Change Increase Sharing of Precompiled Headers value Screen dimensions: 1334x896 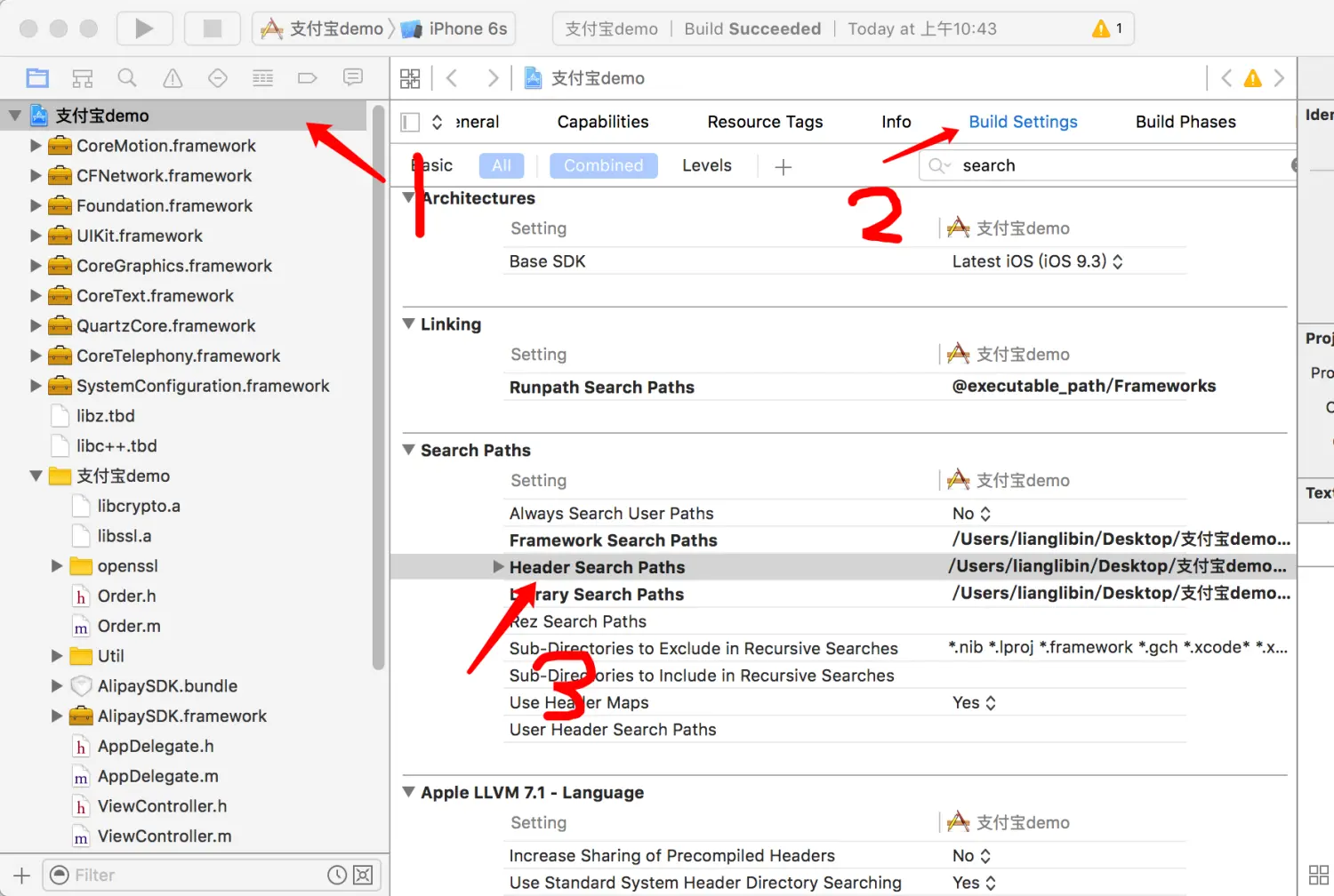[971, 856]
